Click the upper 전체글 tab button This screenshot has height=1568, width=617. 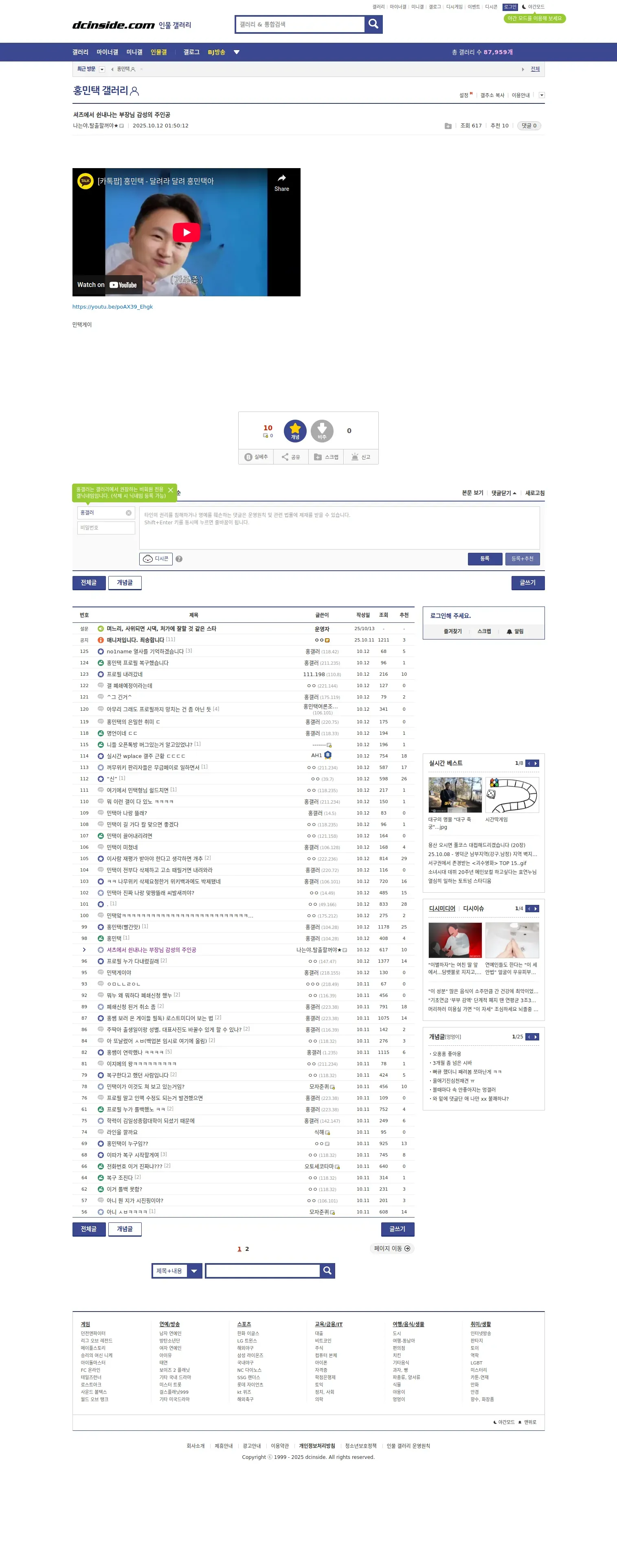tap(88, 583)
